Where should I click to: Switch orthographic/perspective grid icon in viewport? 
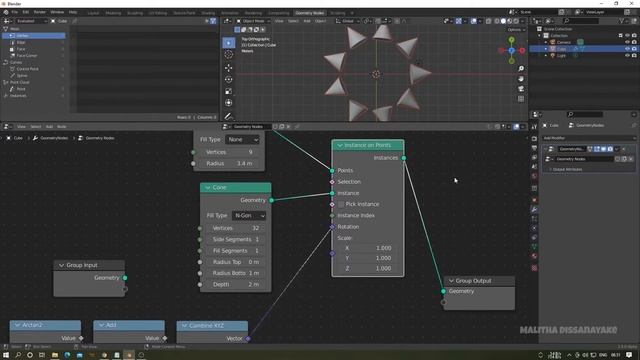521,99
